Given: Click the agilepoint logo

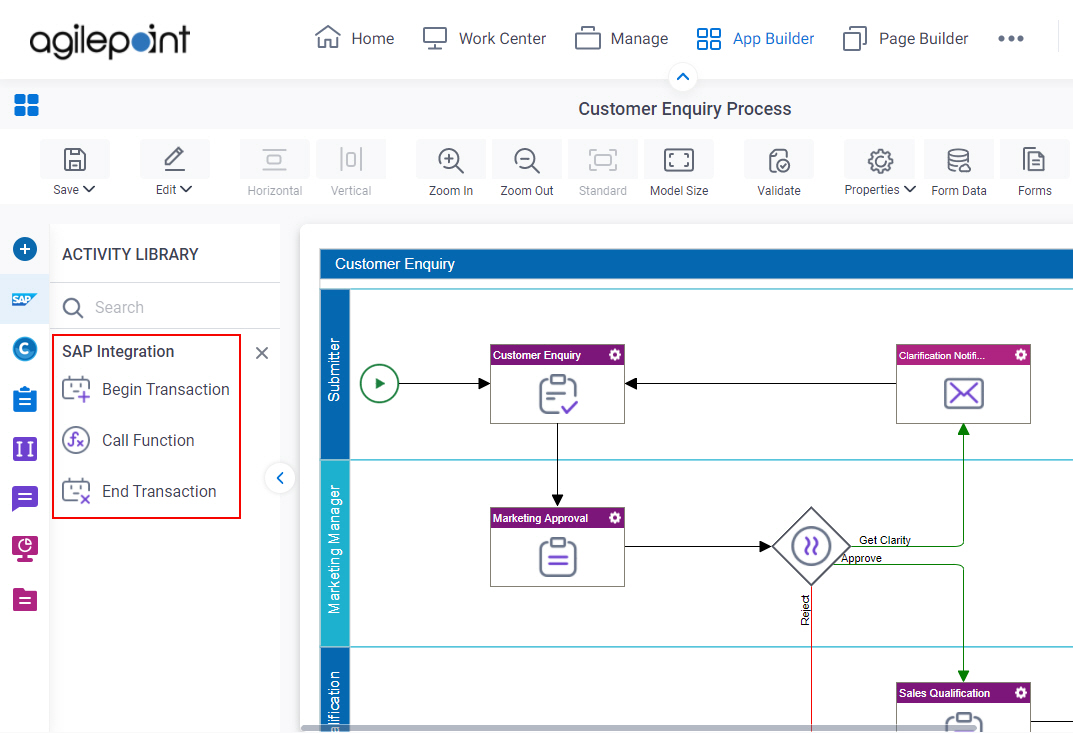Looking at the screenshot, I should (x=109, y=40).
